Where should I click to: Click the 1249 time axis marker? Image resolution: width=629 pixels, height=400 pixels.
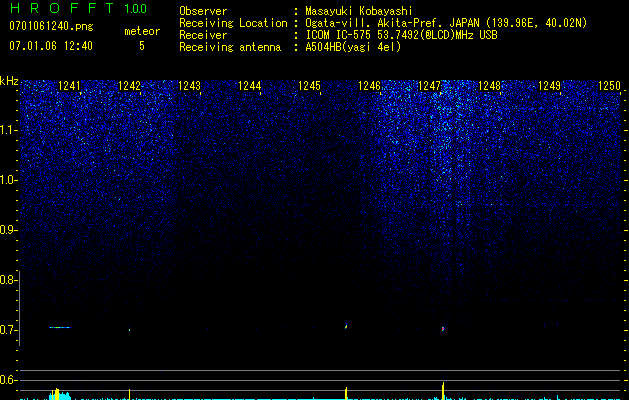[549, 86]
